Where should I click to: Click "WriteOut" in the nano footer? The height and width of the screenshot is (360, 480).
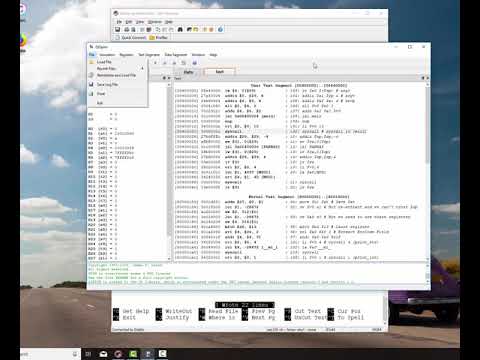[178, 311]
